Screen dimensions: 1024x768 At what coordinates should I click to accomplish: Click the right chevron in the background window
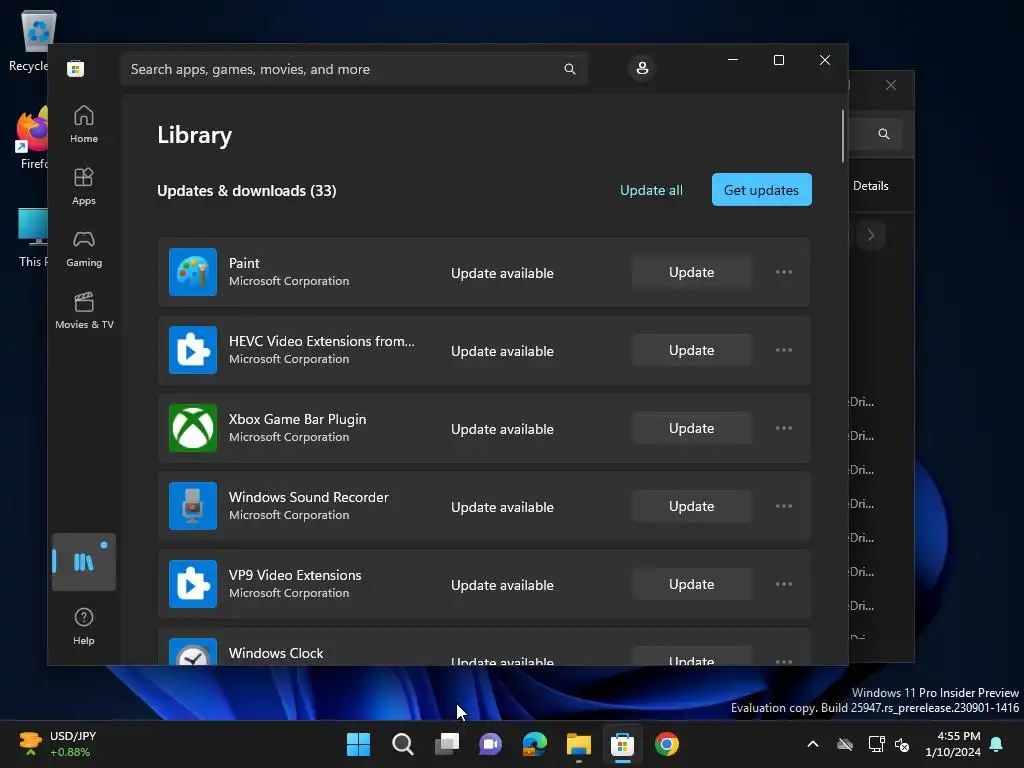point(871,235)
